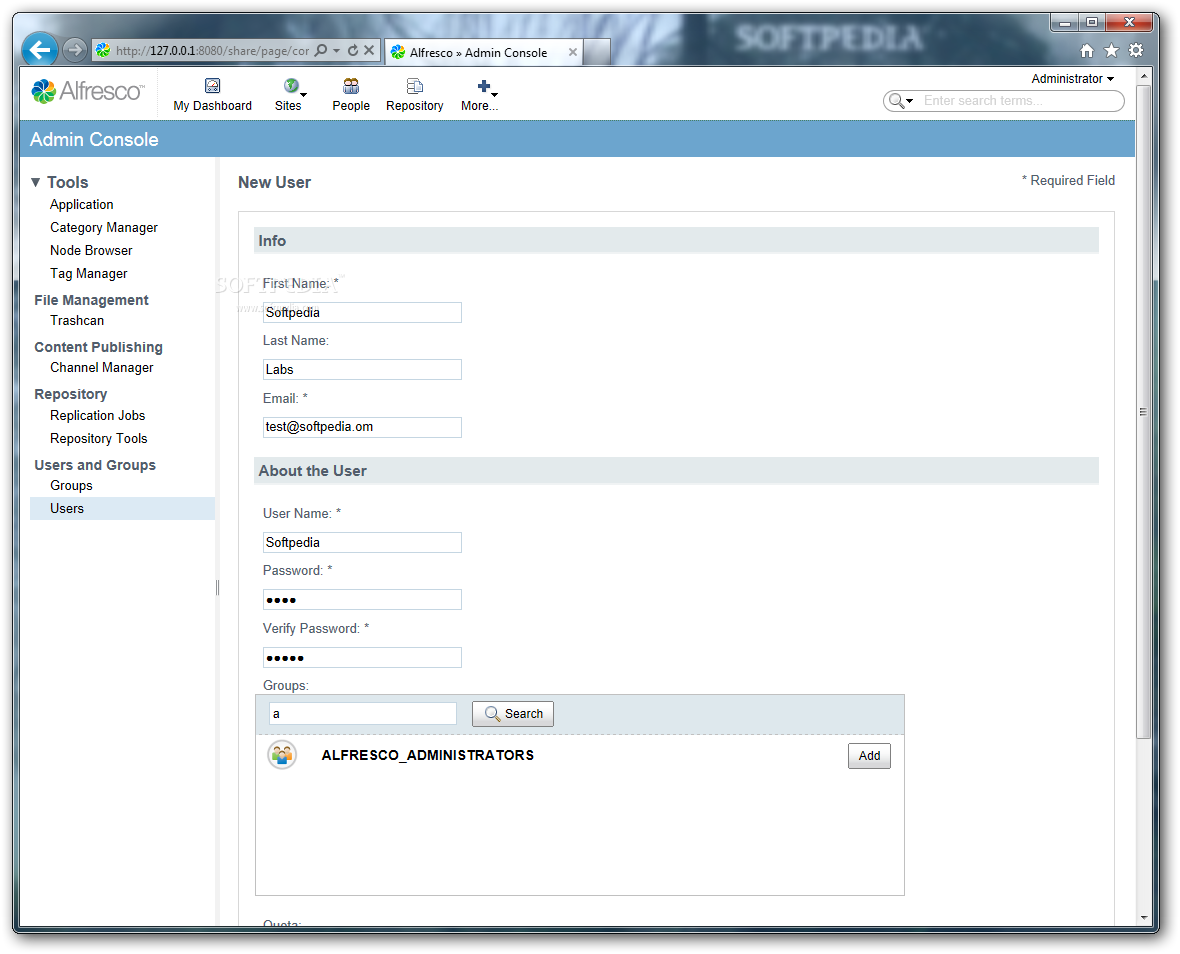Click Content Publishing heading
The height and width of the screenshot is (954, 1180).
click(99, 347)
